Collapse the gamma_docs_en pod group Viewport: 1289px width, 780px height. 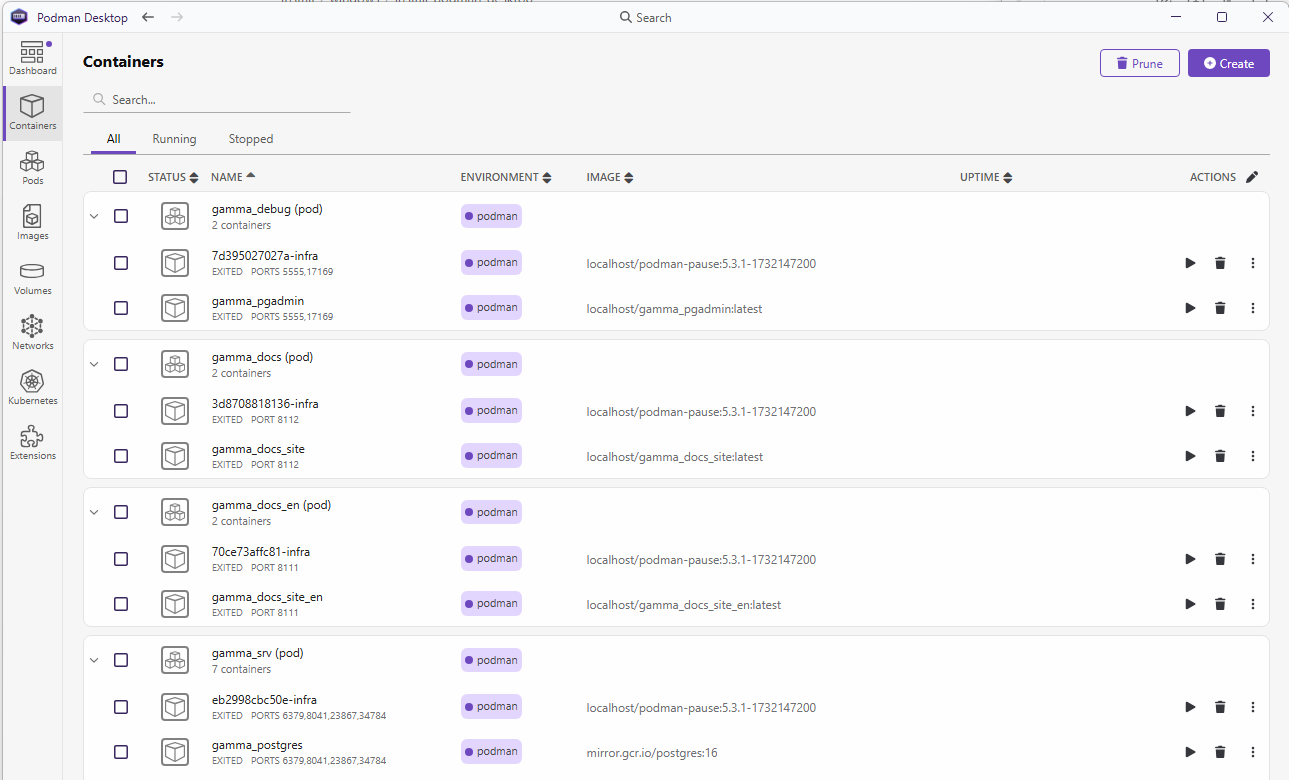click(x=95, y=512)
